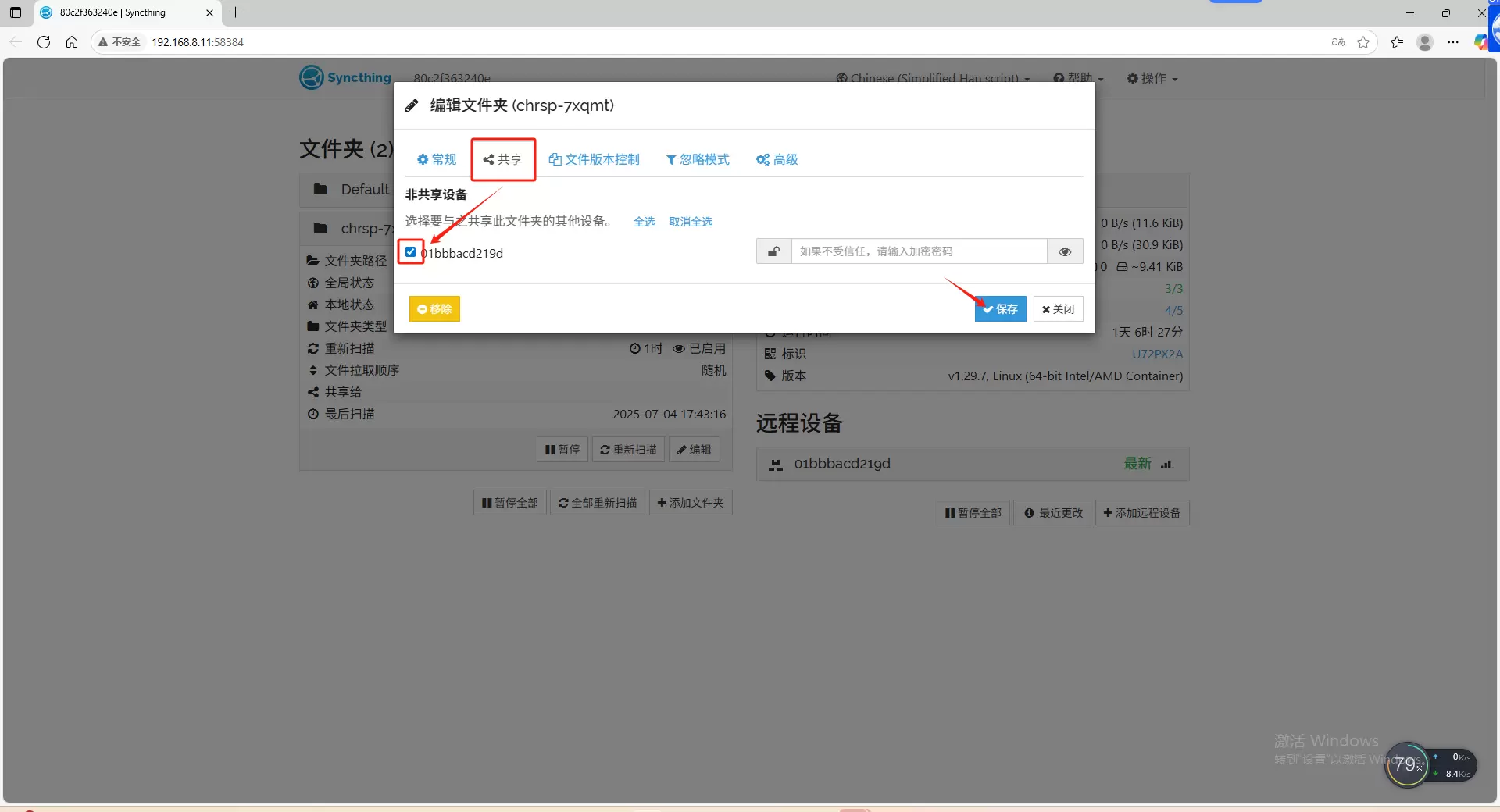
Task: Open a new browser tab
Action: 235,12
